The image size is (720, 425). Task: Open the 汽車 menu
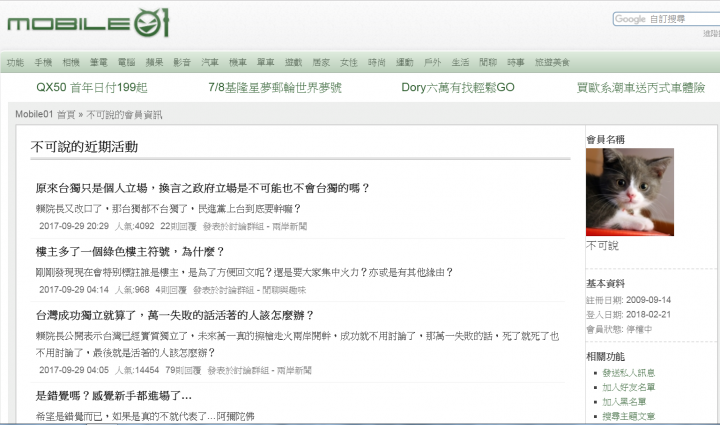coord(210,62)
